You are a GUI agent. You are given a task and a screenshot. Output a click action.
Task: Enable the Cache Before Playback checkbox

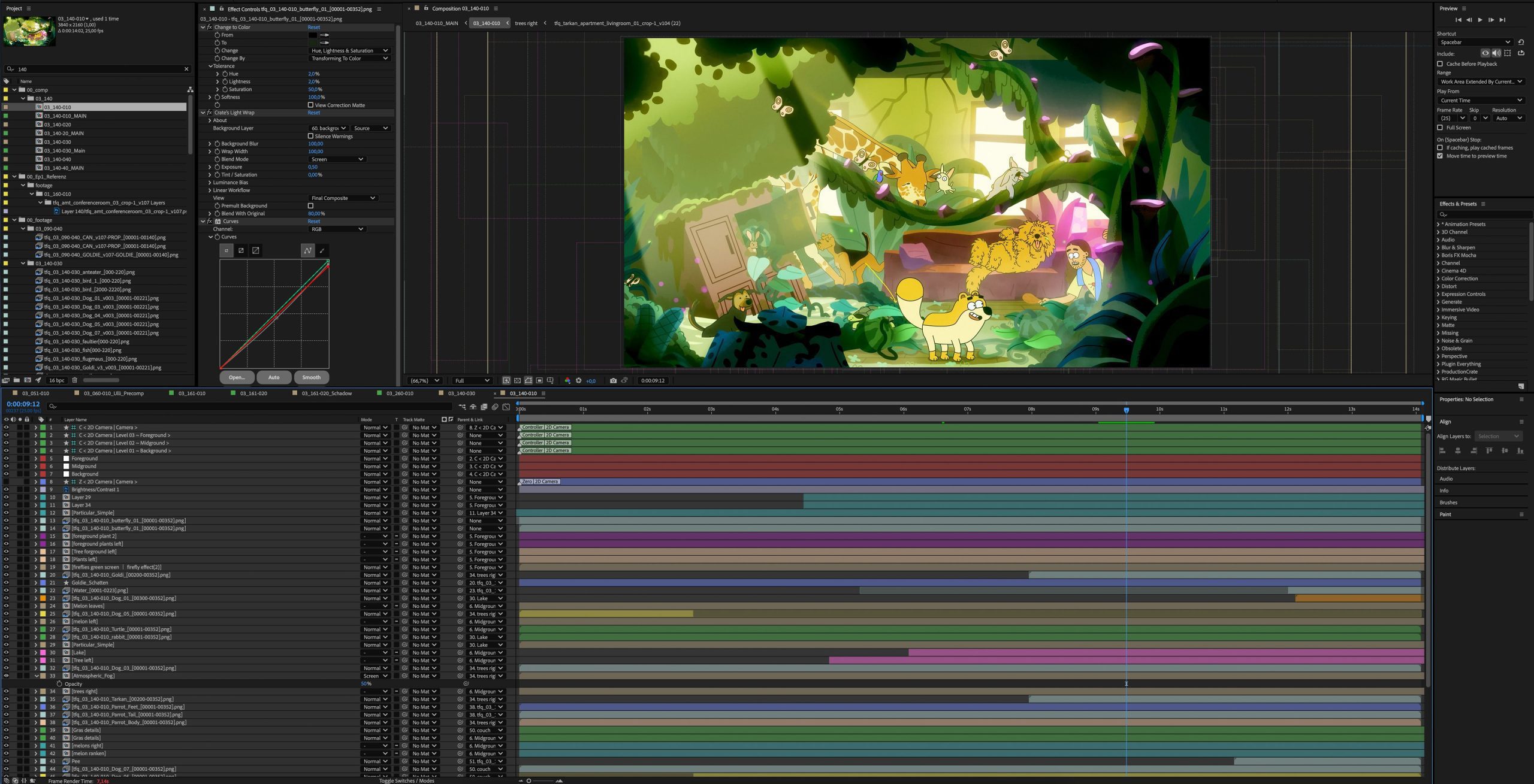[1441, 63]
